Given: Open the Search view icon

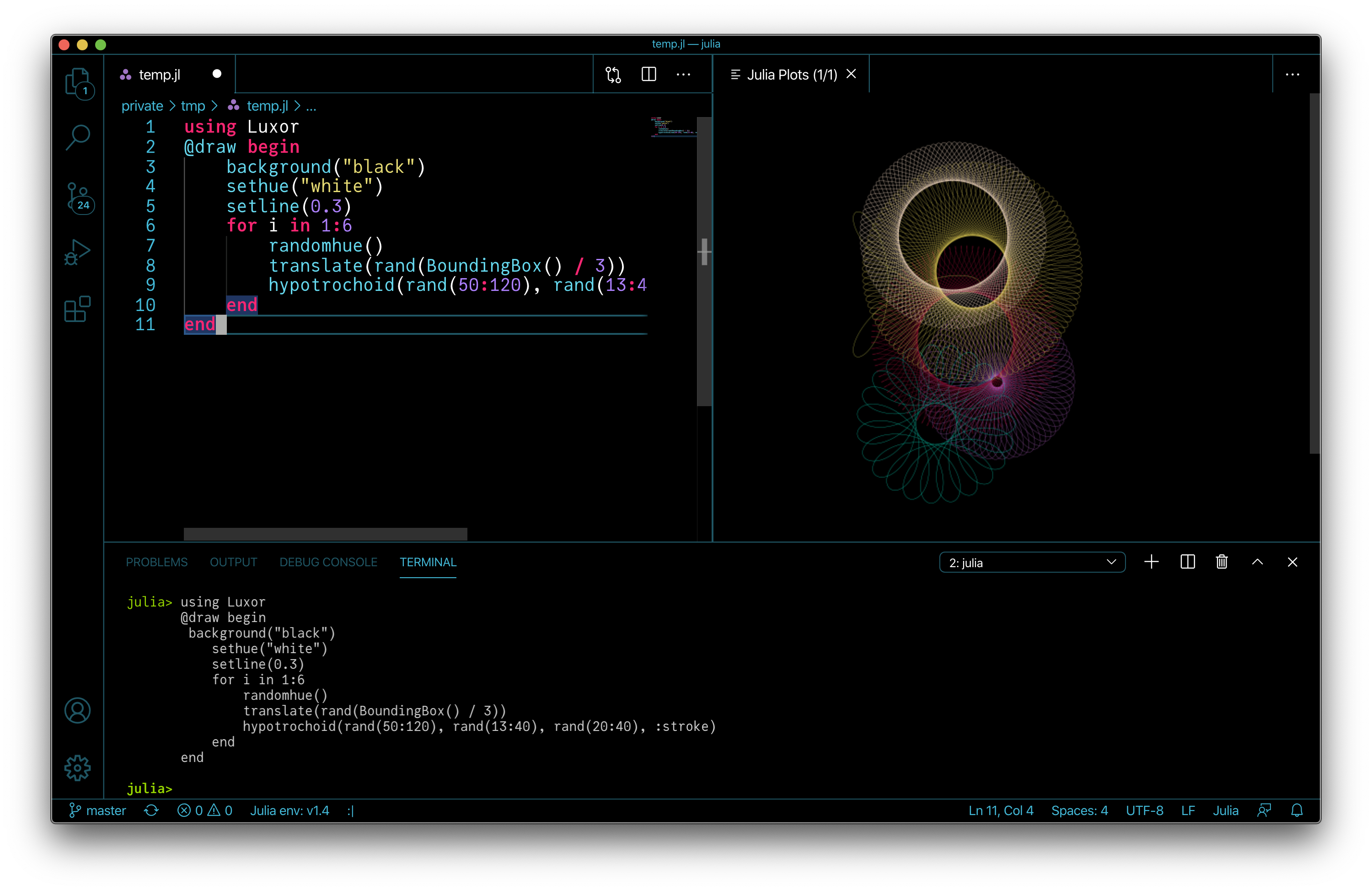Looking at the screenshot, I should pos(78,137).
